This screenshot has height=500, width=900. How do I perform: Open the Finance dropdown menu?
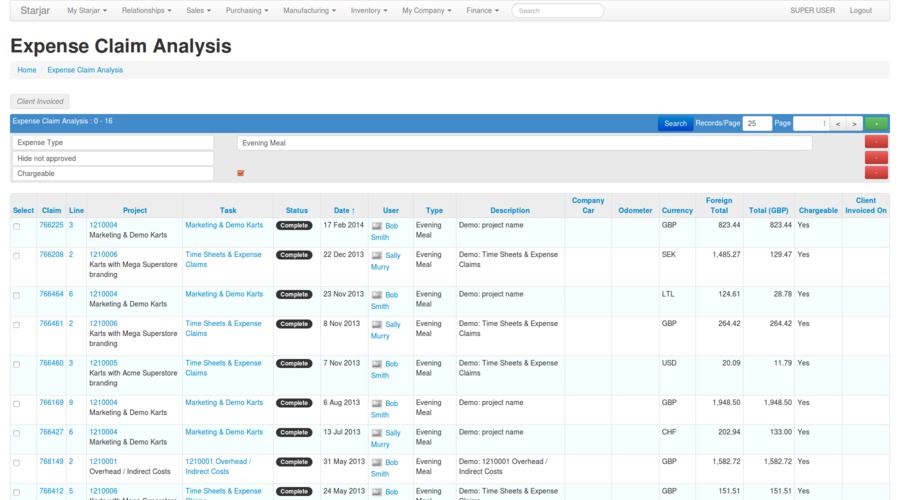point(482,10)
